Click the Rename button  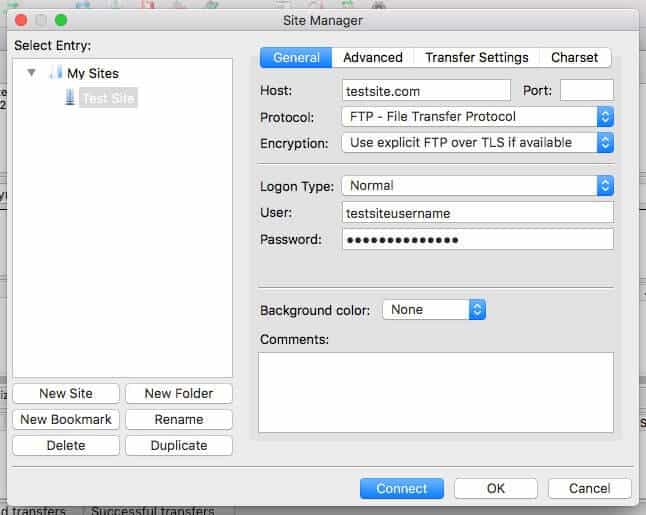[179, 419]
